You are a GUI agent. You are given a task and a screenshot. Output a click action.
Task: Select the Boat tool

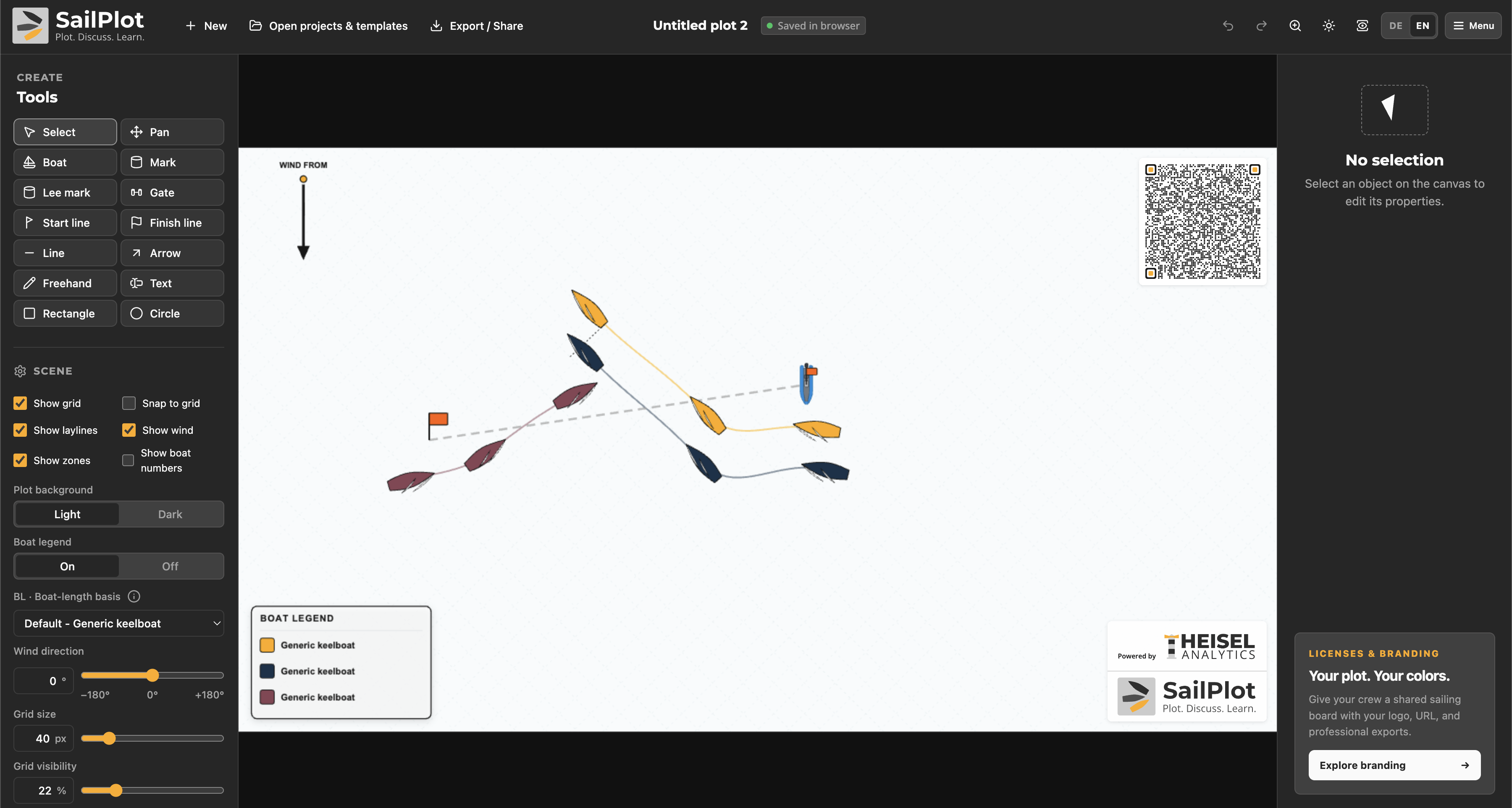point(65,162)
